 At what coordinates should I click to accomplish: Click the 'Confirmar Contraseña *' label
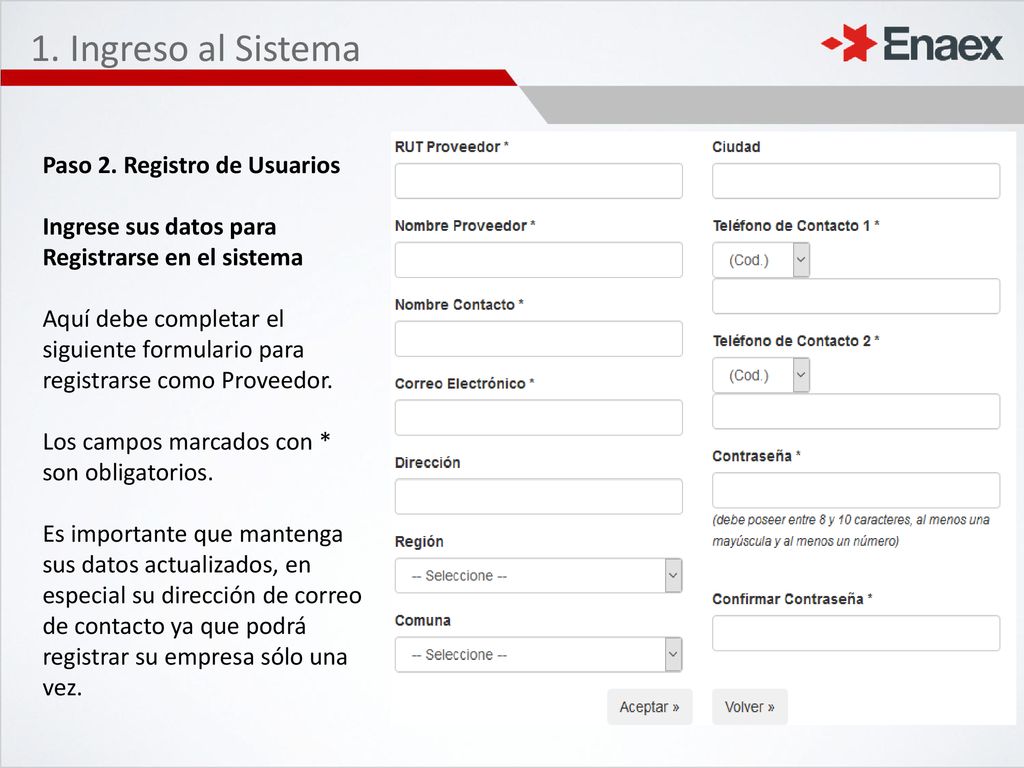[792, 599]
